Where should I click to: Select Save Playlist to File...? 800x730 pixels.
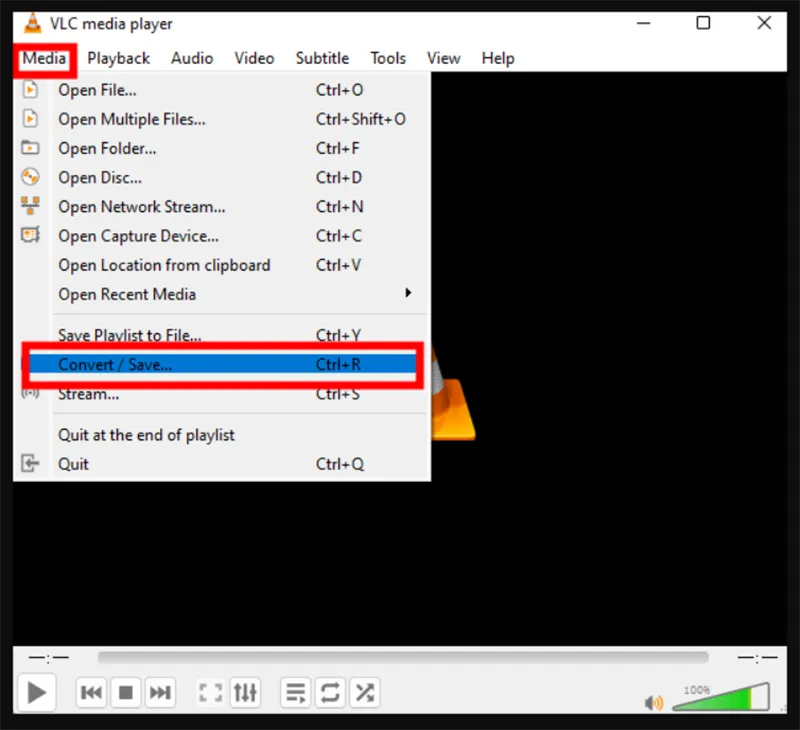click(222, 335)
